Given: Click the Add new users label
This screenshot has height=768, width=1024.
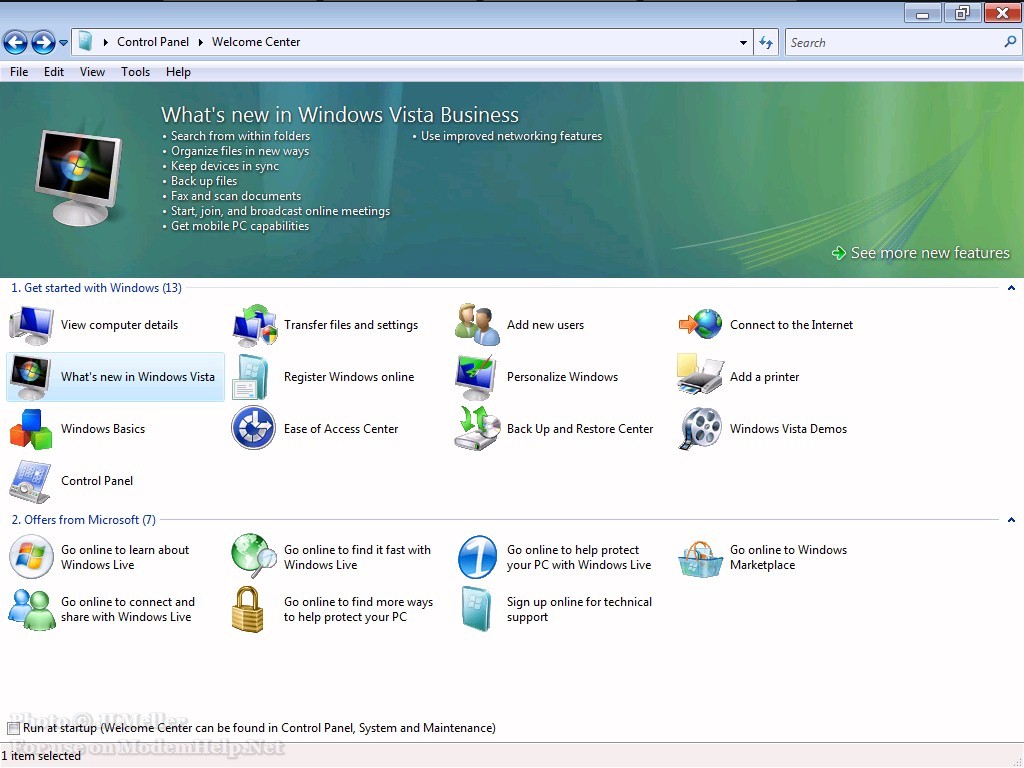Looking at the screenshot, I should tap(545, 325).
